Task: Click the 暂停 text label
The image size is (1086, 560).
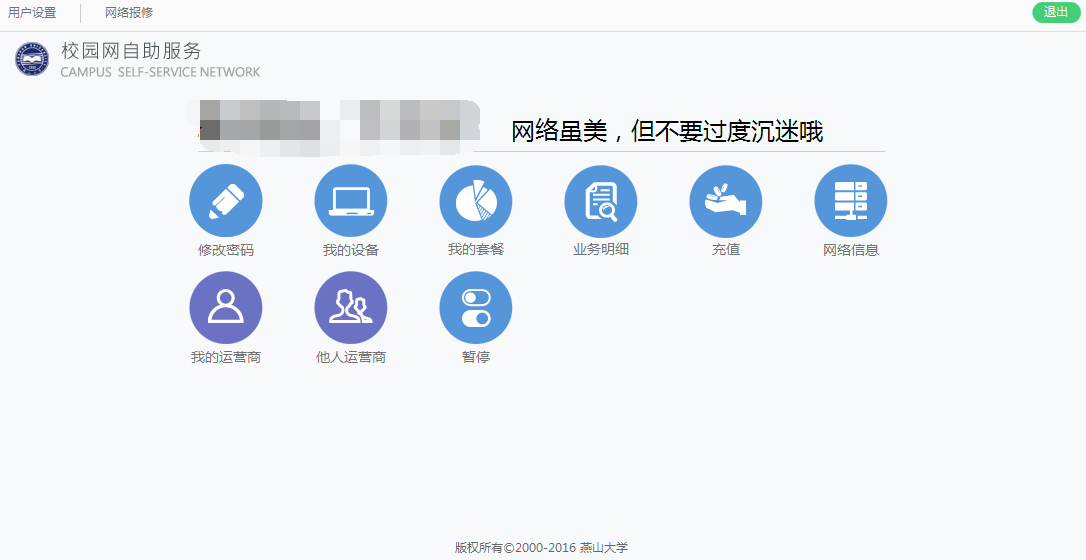Action: (476, 357)
